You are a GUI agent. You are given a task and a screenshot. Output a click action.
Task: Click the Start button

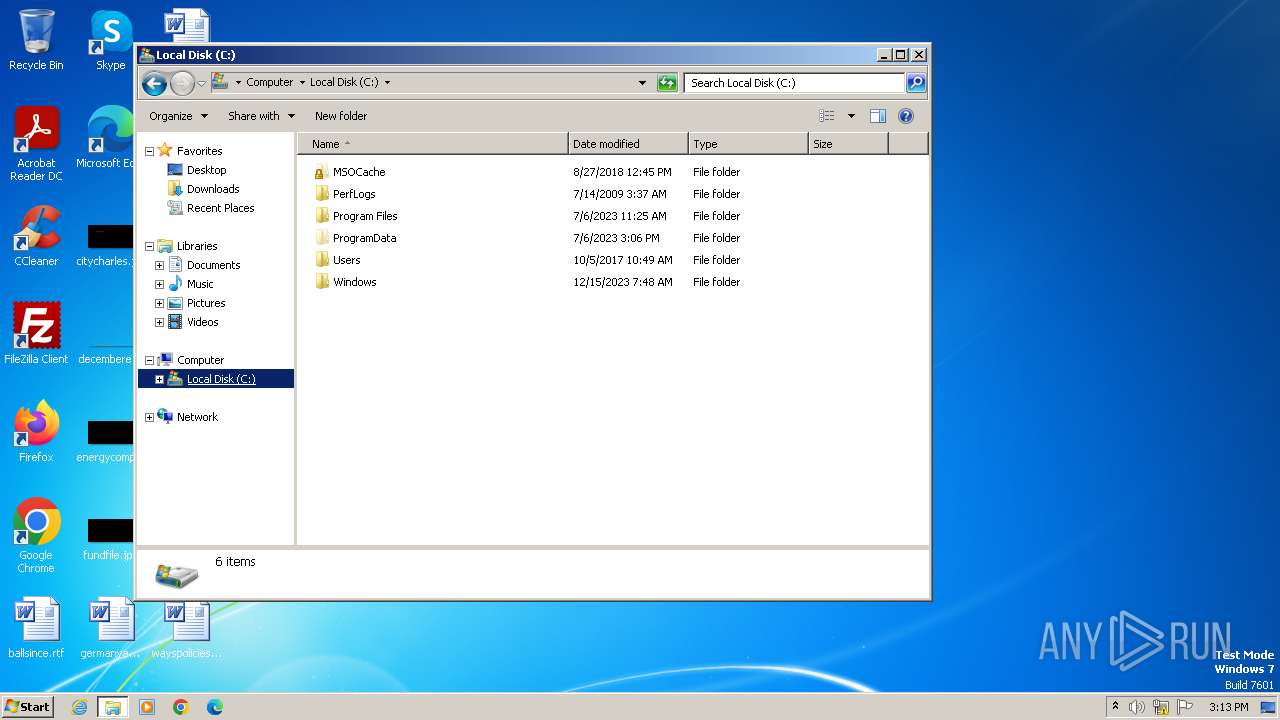point(27,707)
